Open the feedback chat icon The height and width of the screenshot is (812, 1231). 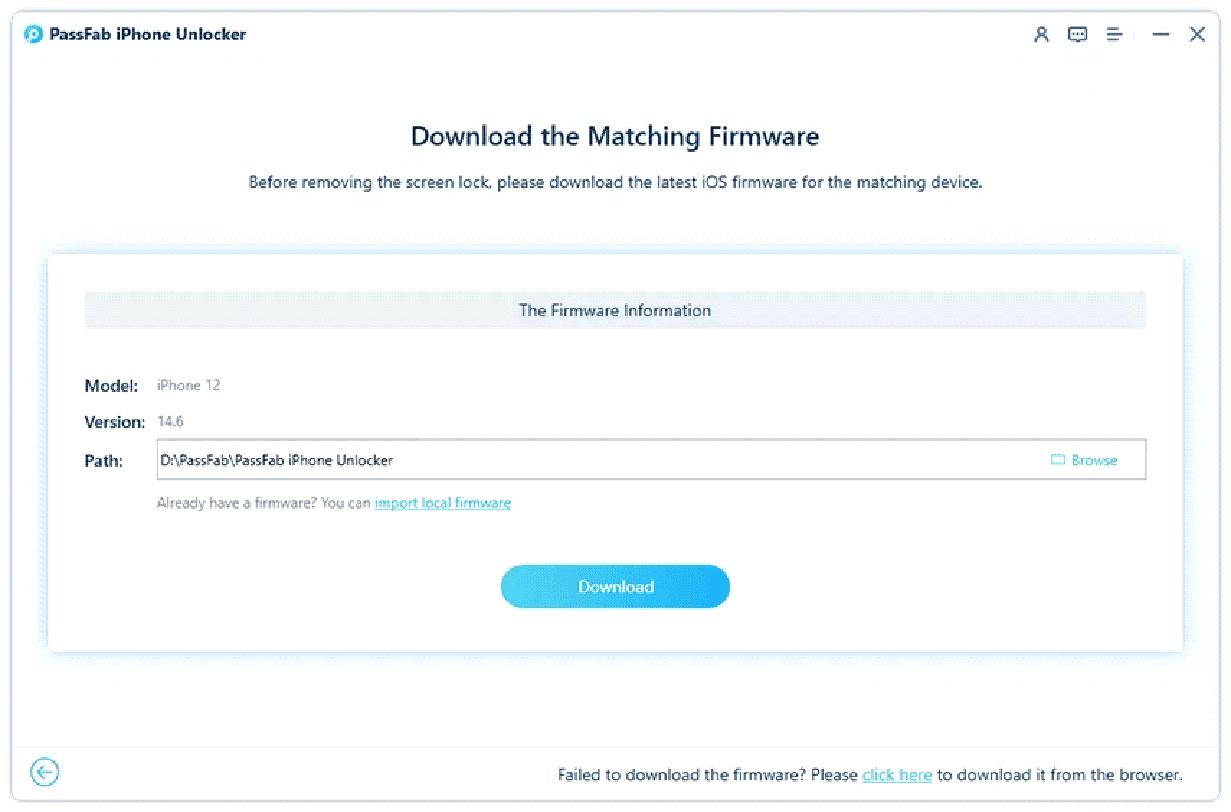(1077, 34)
